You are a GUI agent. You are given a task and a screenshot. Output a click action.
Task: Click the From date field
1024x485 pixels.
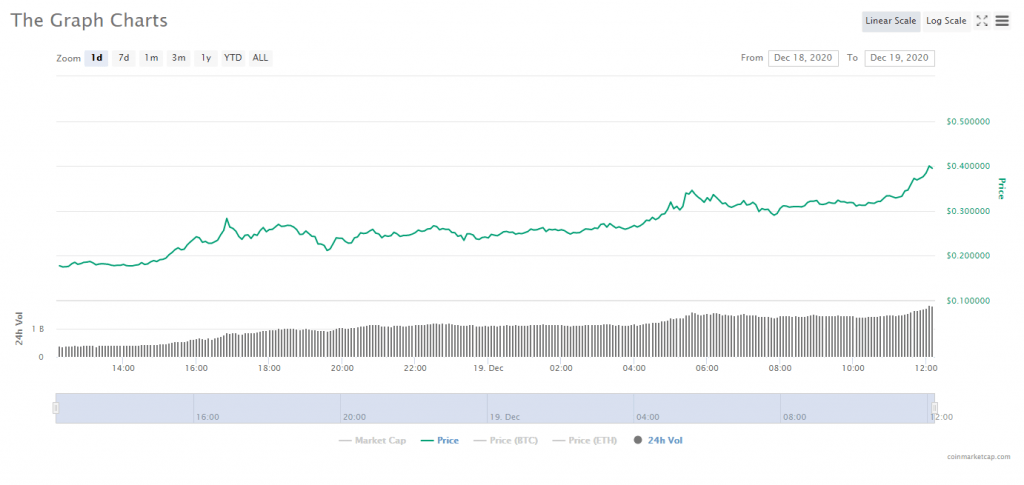click(803, 58)
